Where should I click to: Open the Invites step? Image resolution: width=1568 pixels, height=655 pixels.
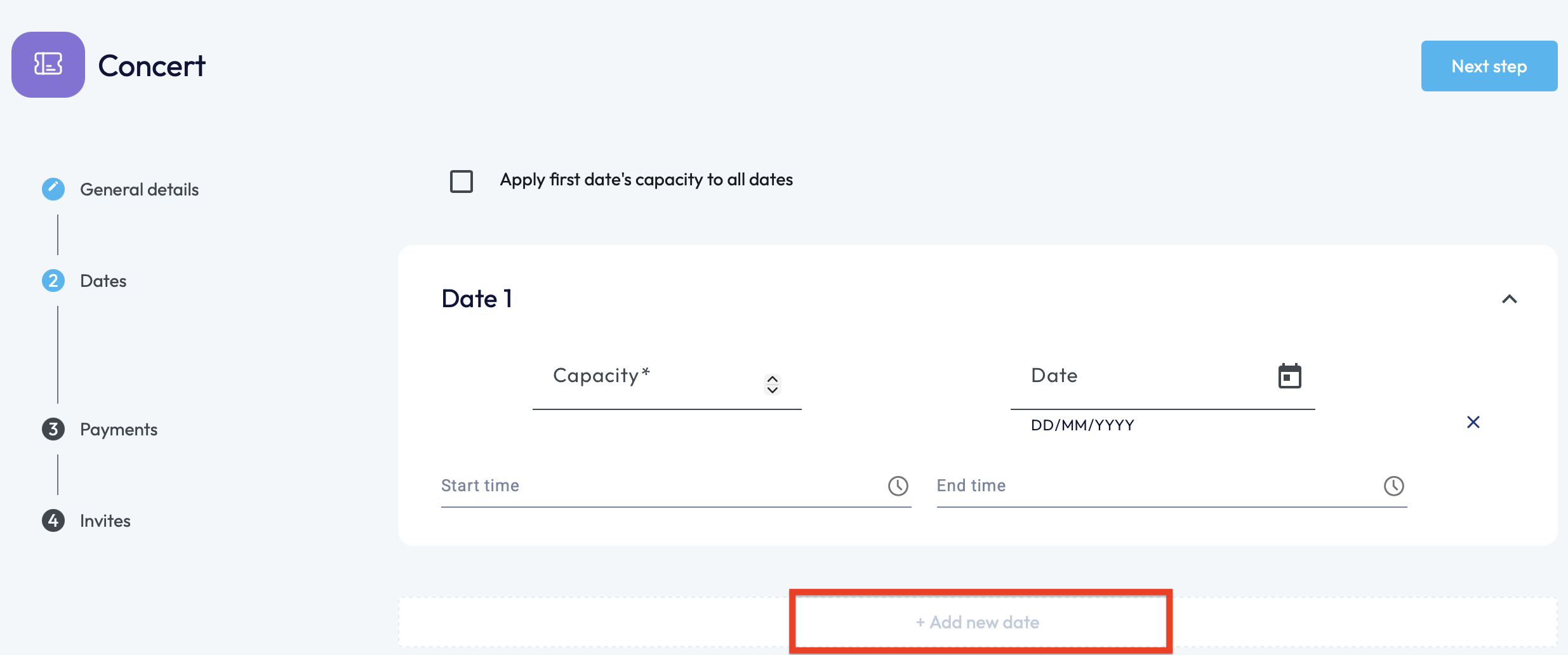(x=105, y=520)
